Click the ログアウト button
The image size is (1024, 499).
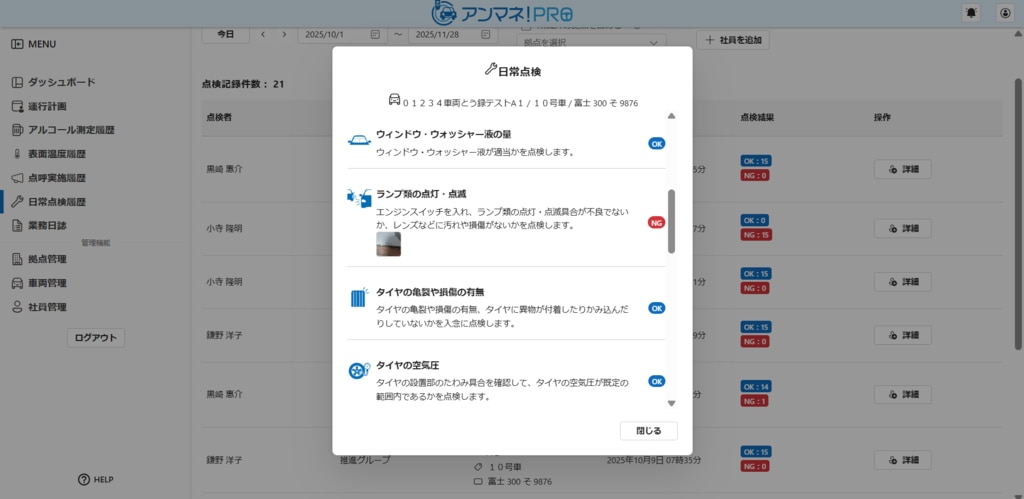[x=96, y=337]
